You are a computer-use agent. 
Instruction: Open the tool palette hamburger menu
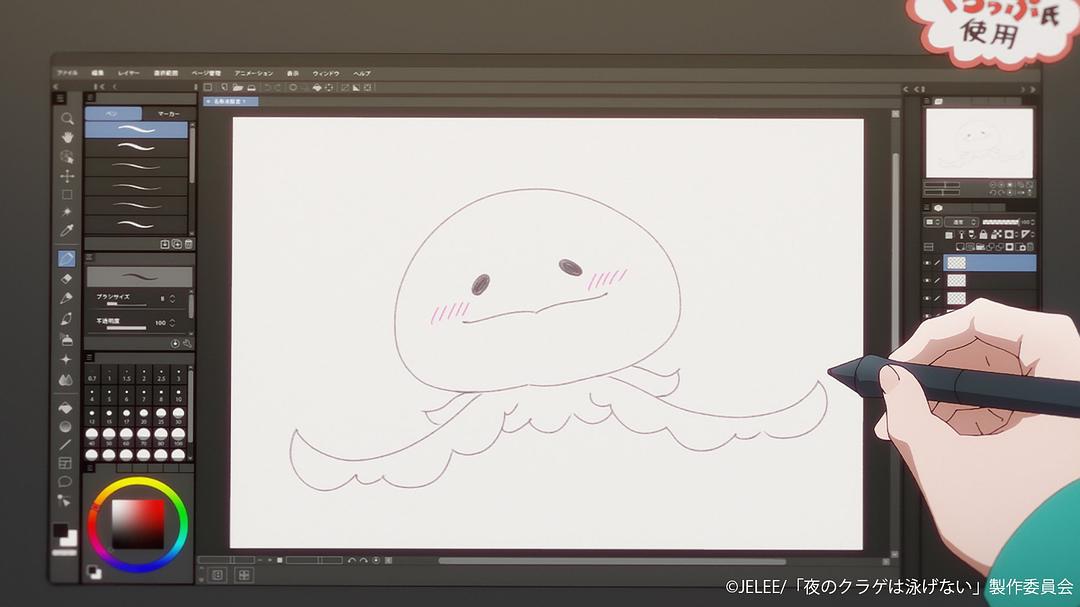tap(61, 99)
